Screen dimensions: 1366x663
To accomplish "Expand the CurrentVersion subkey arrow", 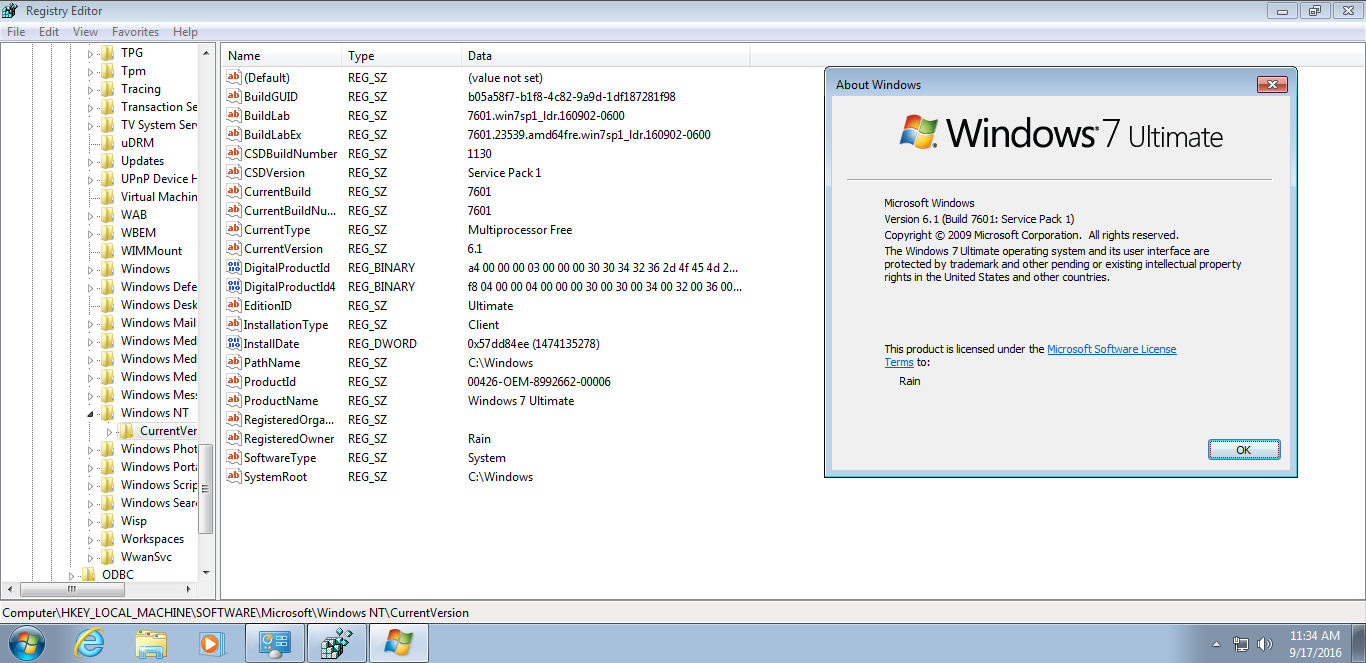I will point(109,431).
